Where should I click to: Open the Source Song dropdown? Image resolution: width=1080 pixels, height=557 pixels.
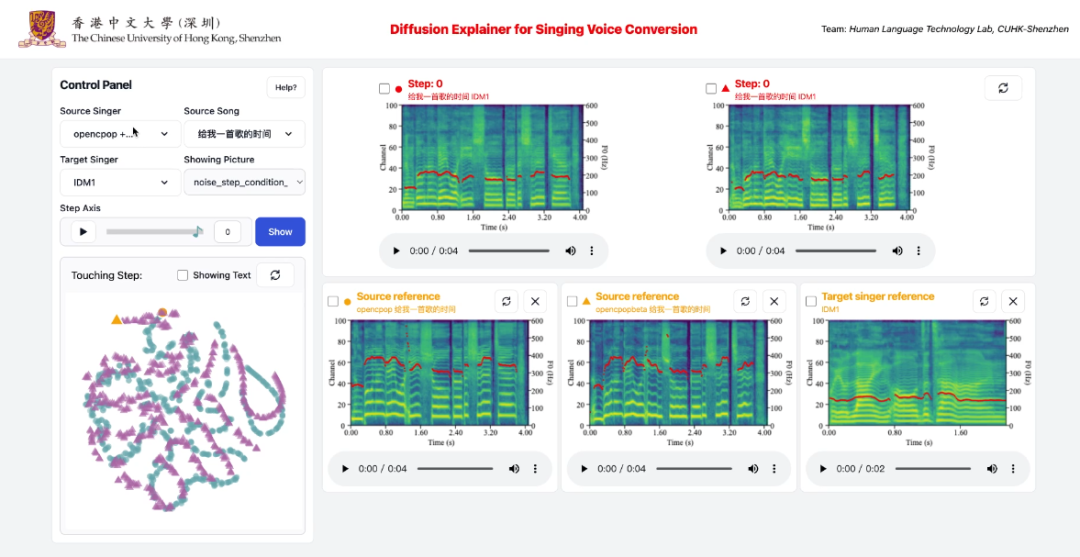(245, 134)
